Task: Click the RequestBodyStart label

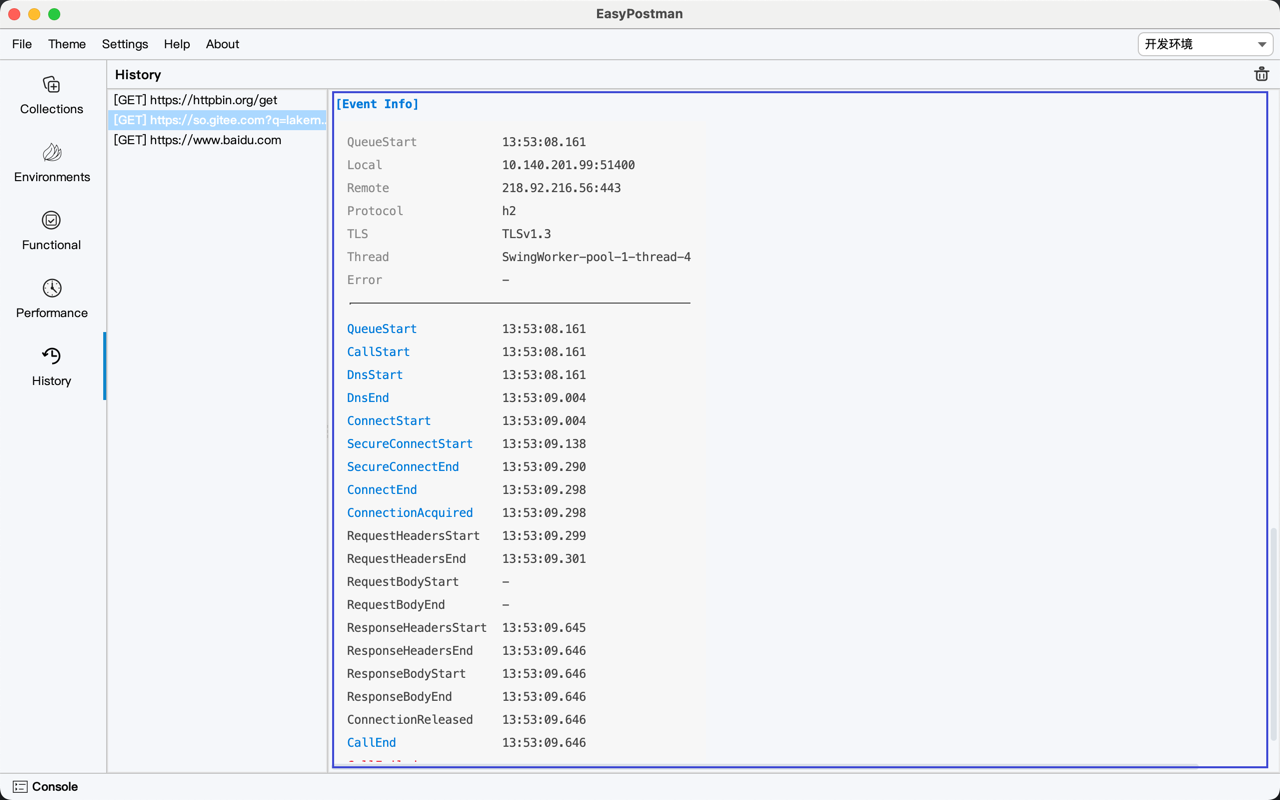Action: point(403,582)
